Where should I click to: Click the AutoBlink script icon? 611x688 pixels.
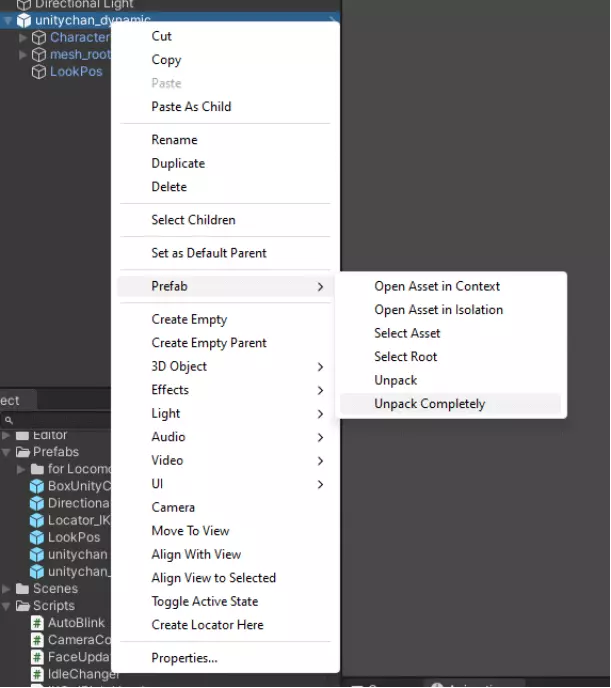pos(37,623)
